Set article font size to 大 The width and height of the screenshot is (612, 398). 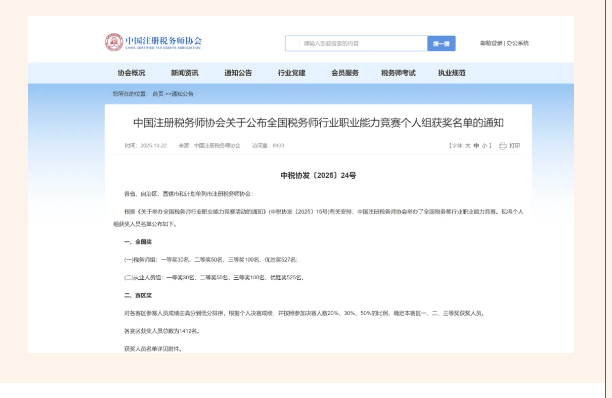click(x=468, y=146)
